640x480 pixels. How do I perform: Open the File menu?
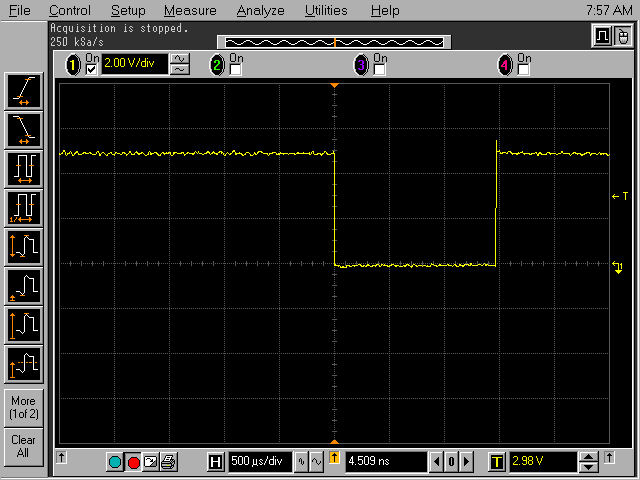(20, 10)
